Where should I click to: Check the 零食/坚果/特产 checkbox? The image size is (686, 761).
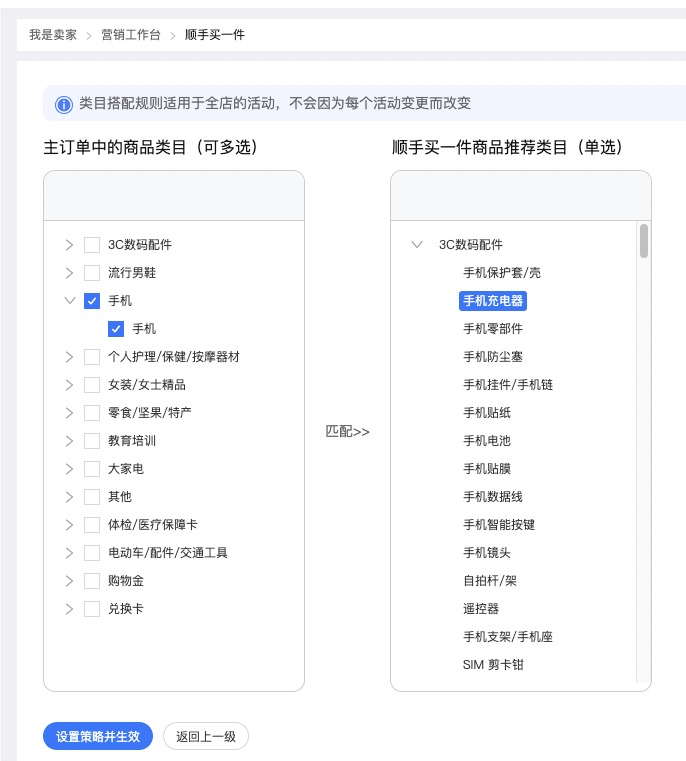92,413
